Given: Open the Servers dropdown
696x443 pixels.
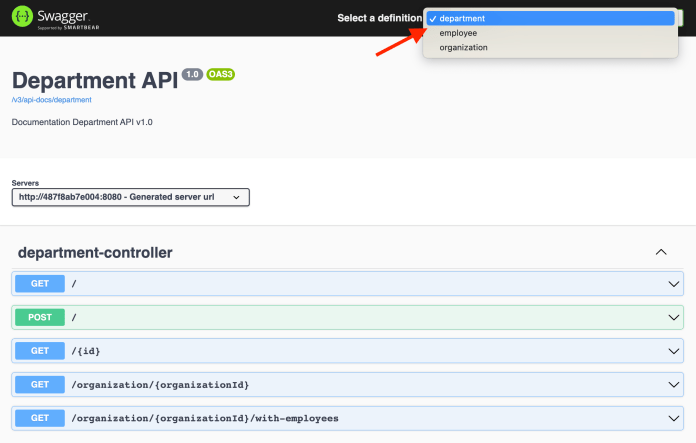Looking at the screenshot, I should click(x=130, y=197).
